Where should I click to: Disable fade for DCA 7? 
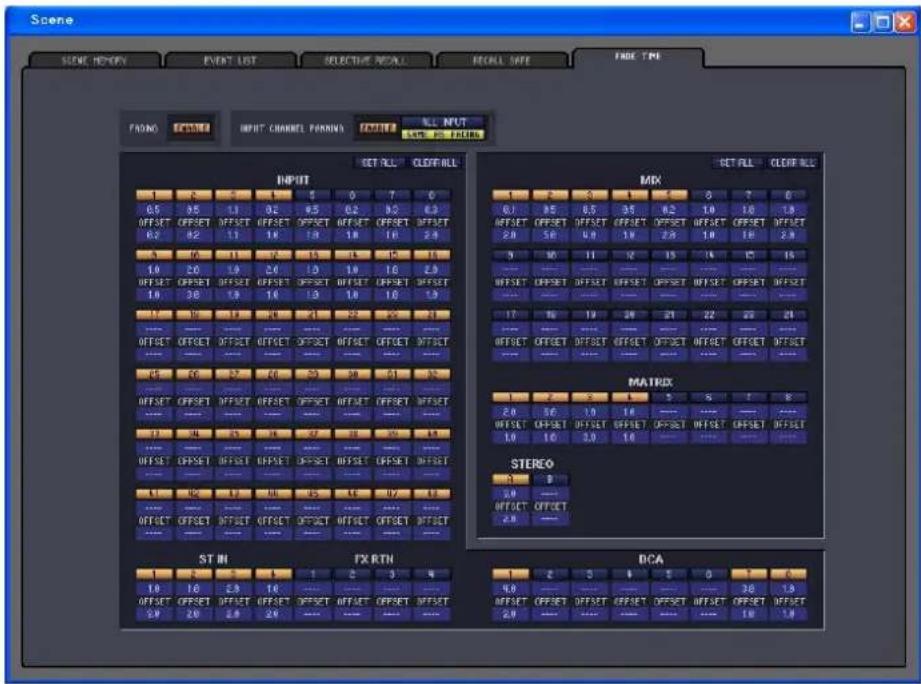coord(749,574)
